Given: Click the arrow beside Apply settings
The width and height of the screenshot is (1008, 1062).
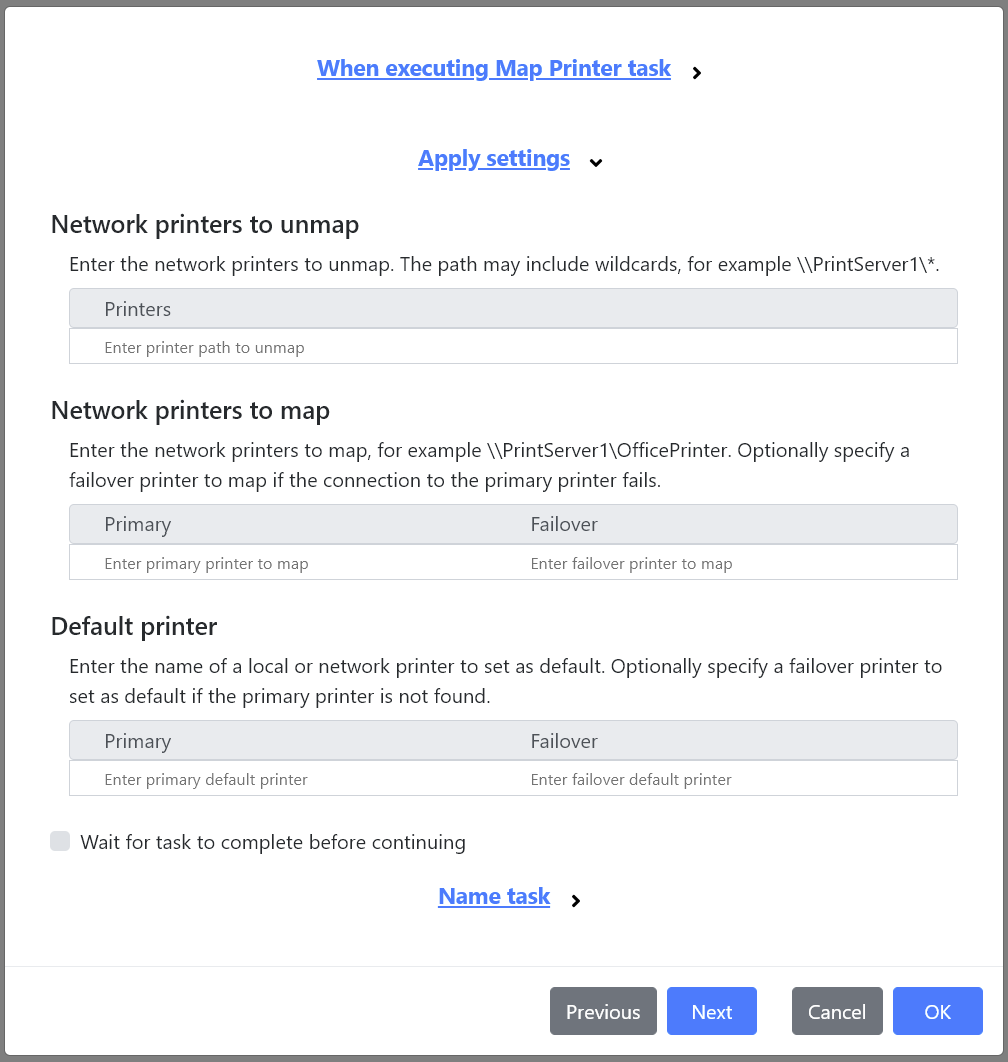Looking at the screenshot, I should click(x=596, y=163).
